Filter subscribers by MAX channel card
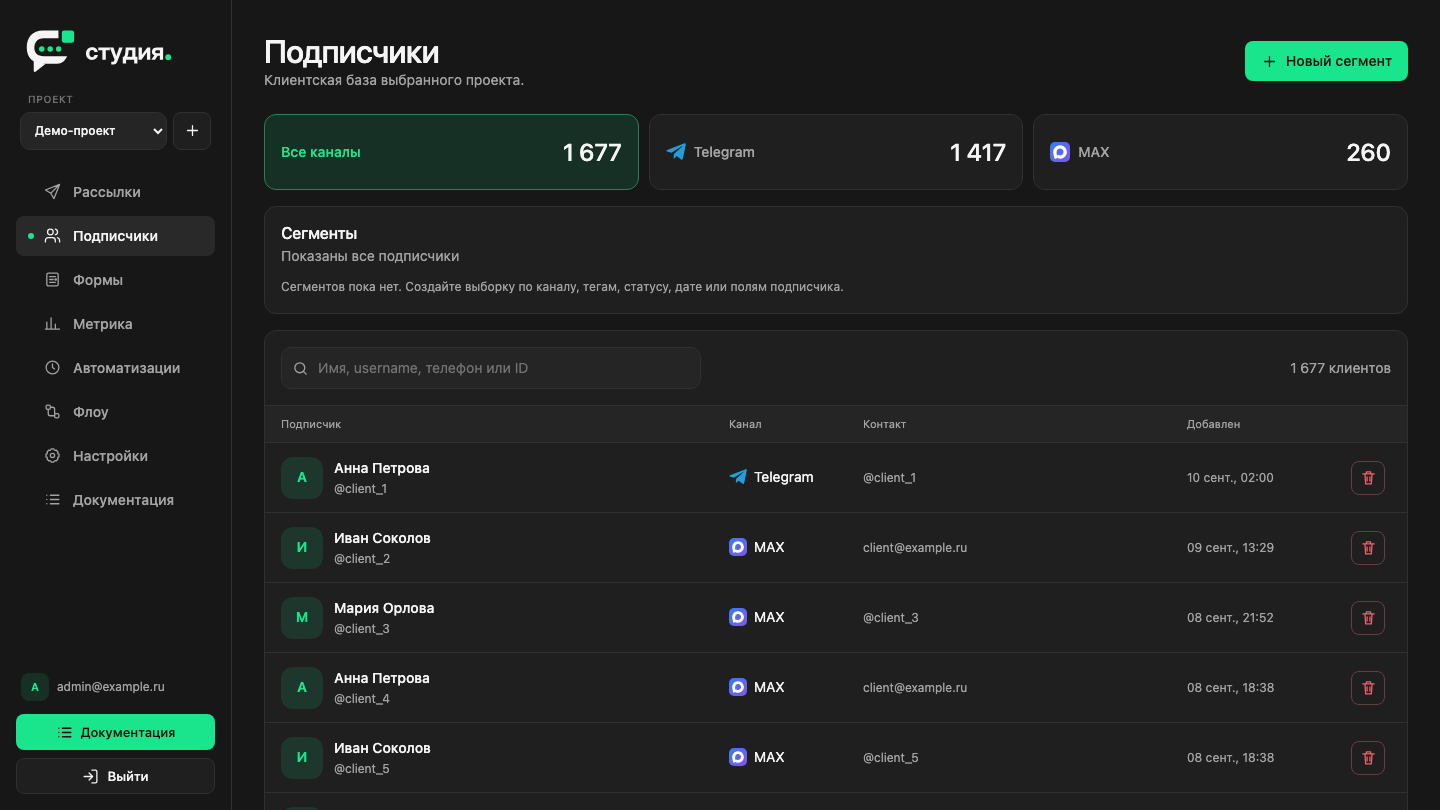 click(1220, 152)
